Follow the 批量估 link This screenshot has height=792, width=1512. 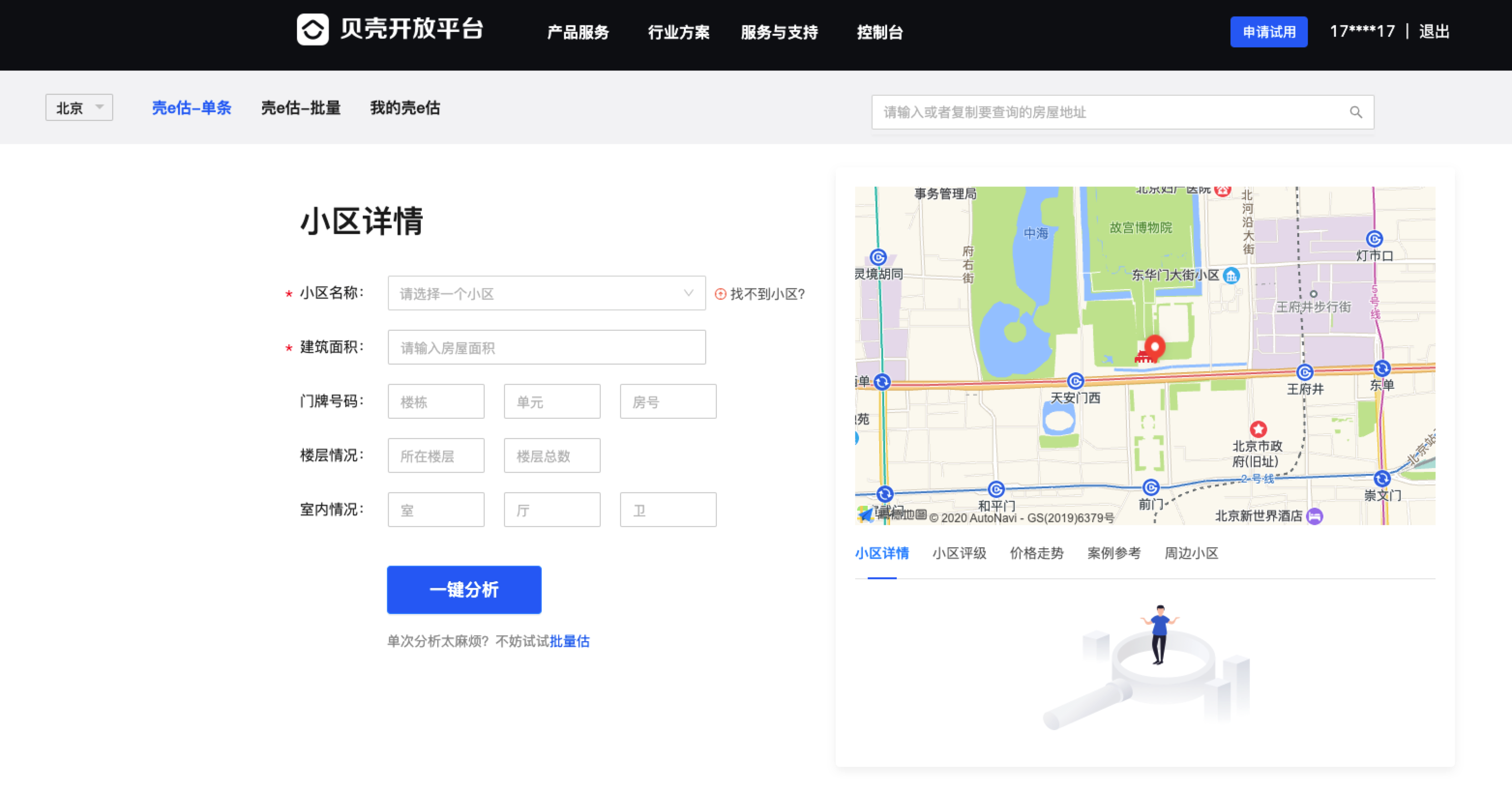(569, 641)
